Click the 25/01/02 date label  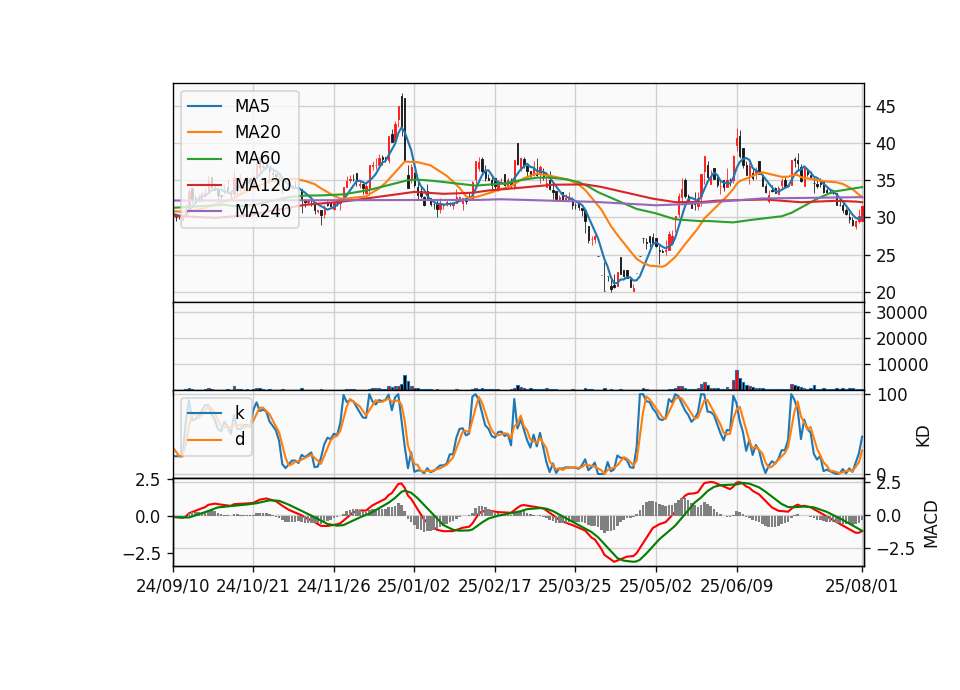tap(414, 586)
